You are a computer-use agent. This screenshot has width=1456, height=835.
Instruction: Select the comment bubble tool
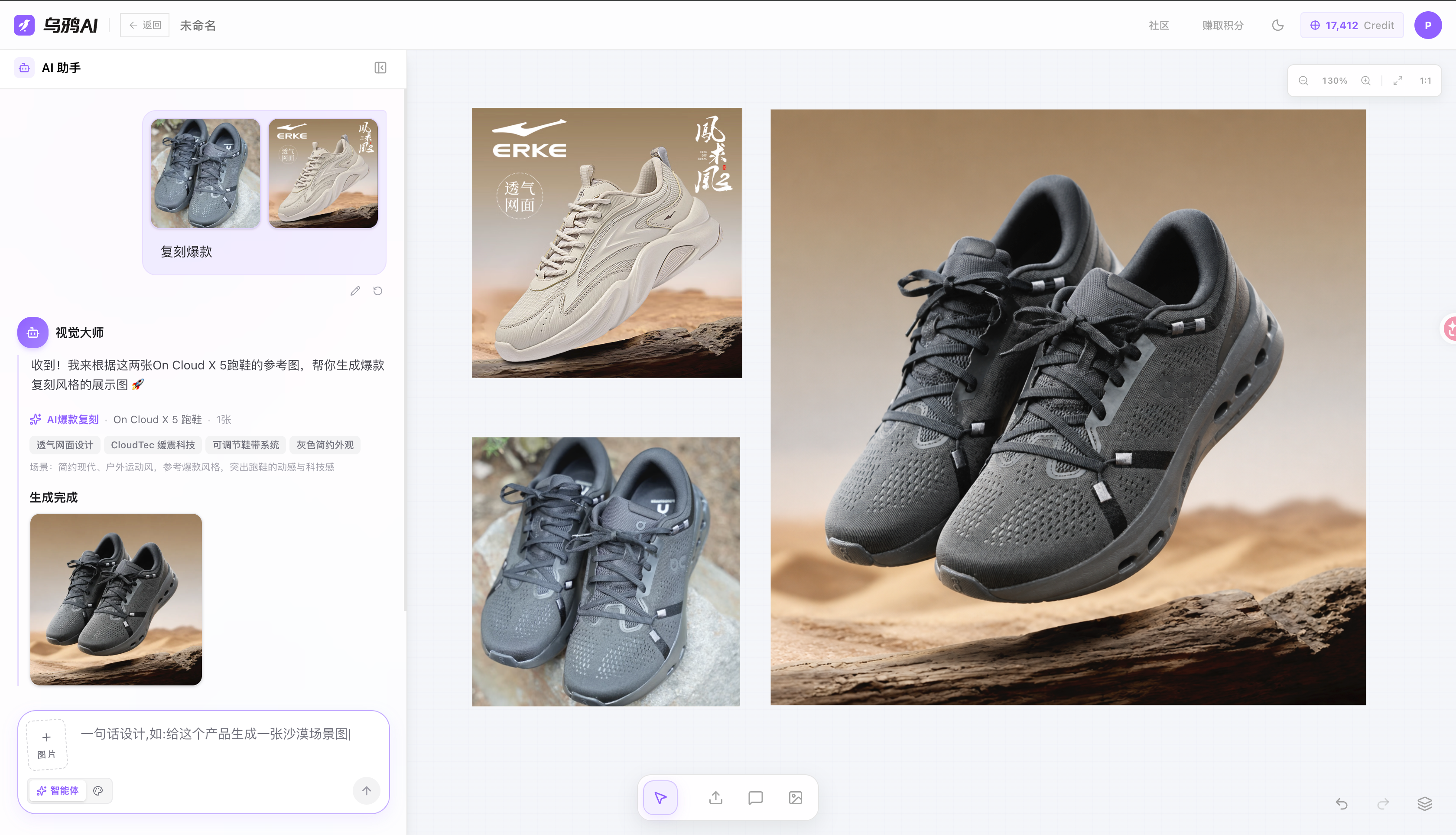(x=755, y=798)
